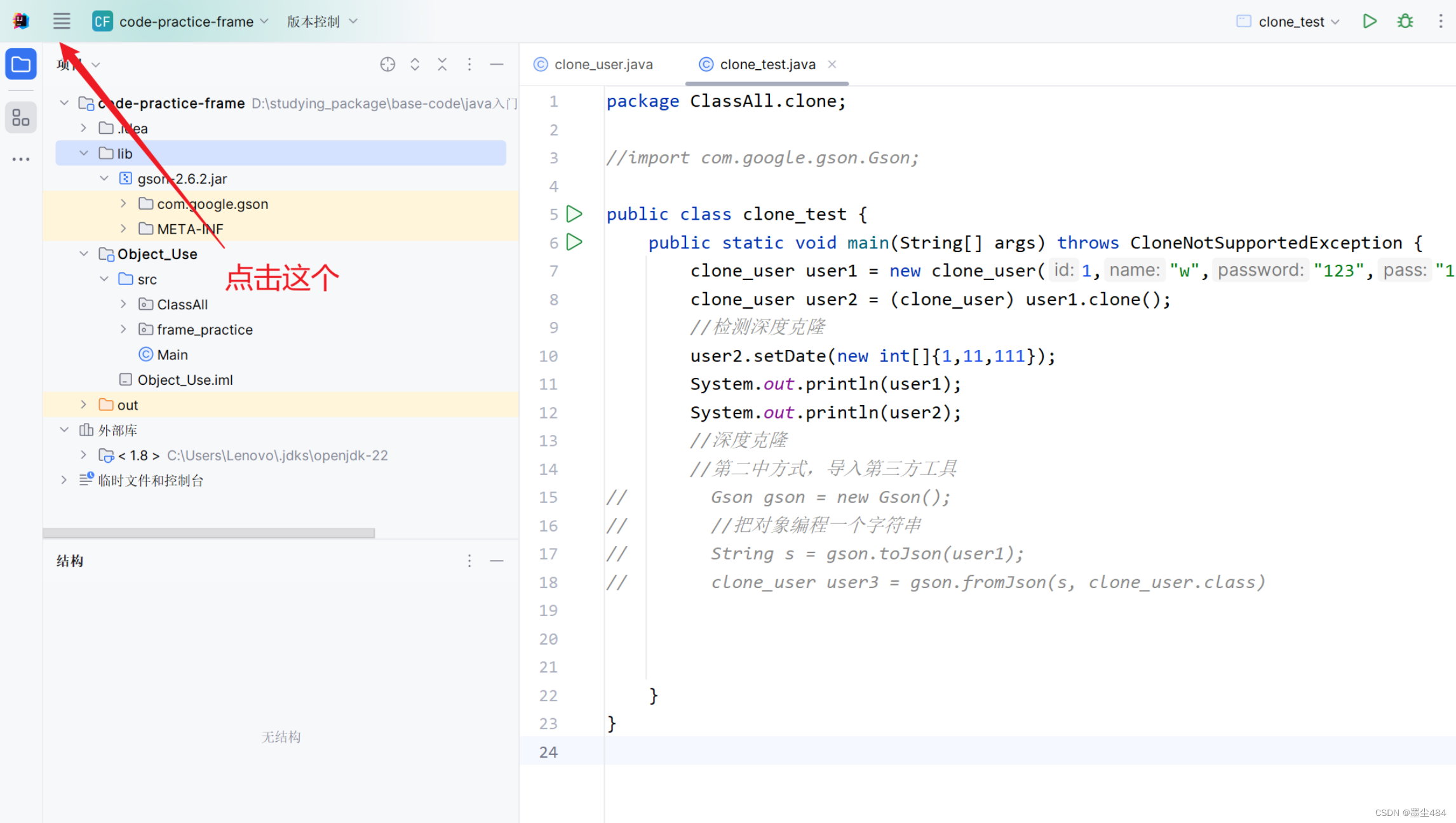Viewport: 1456px width, 823px height.
Task: Minimize the 结构 panel
Action: click(x=497, y=561)
